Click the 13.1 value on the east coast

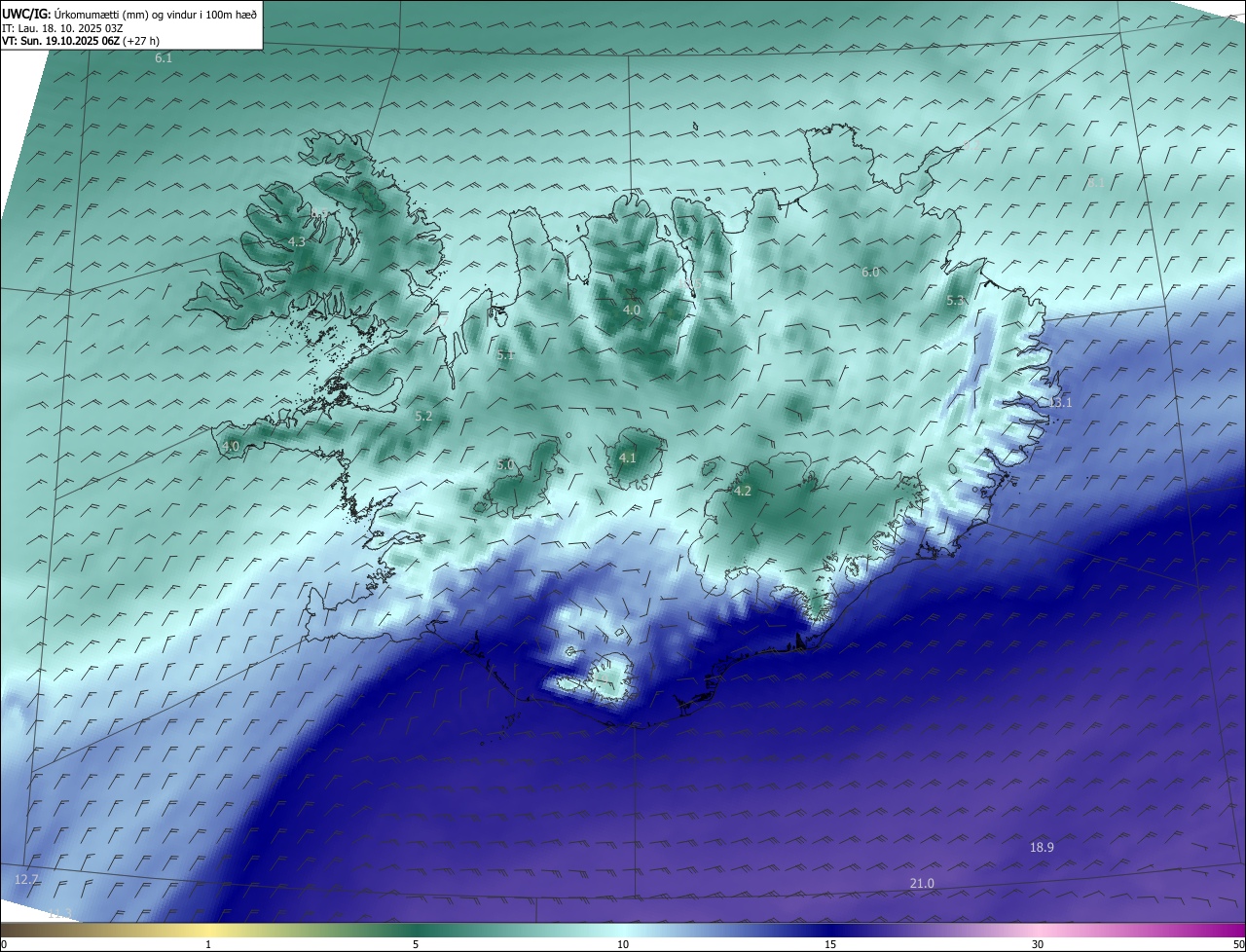(x=1058, y=403)
